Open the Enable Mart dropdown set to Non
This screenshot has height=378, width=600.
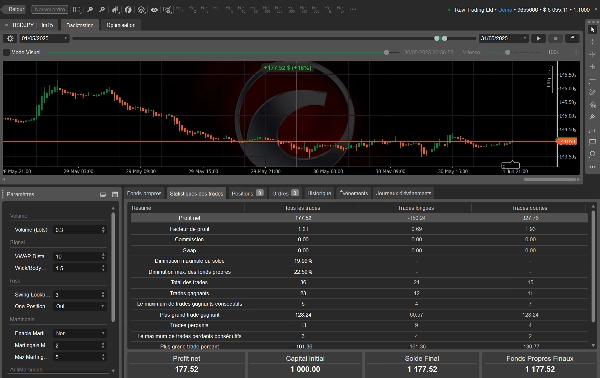[80, 333]
